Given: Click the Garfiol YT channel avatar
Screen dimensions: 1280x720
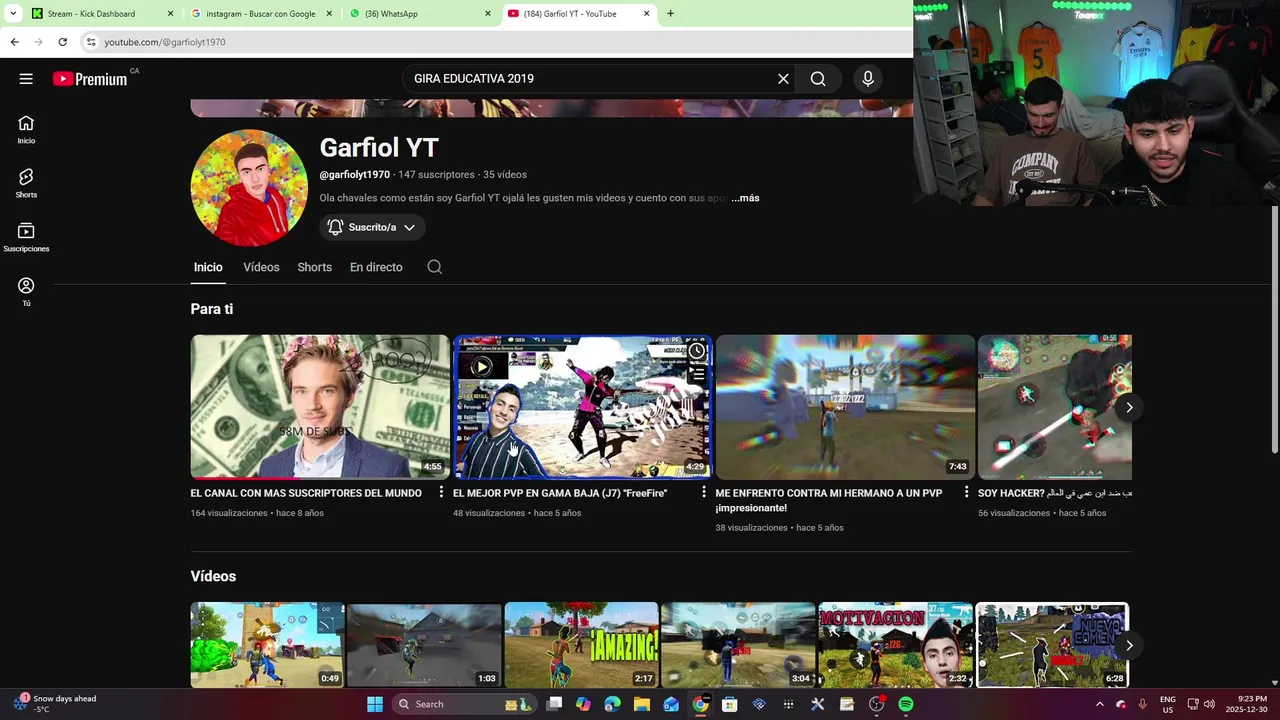Looking at the screenshot, I should pyautogui.click(x=249, y=187).
